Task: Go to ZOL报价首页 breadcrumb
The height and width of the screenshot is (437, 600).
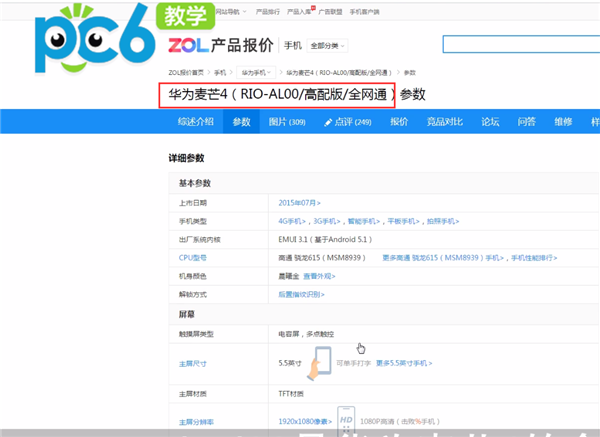Action: coord(186,72)
